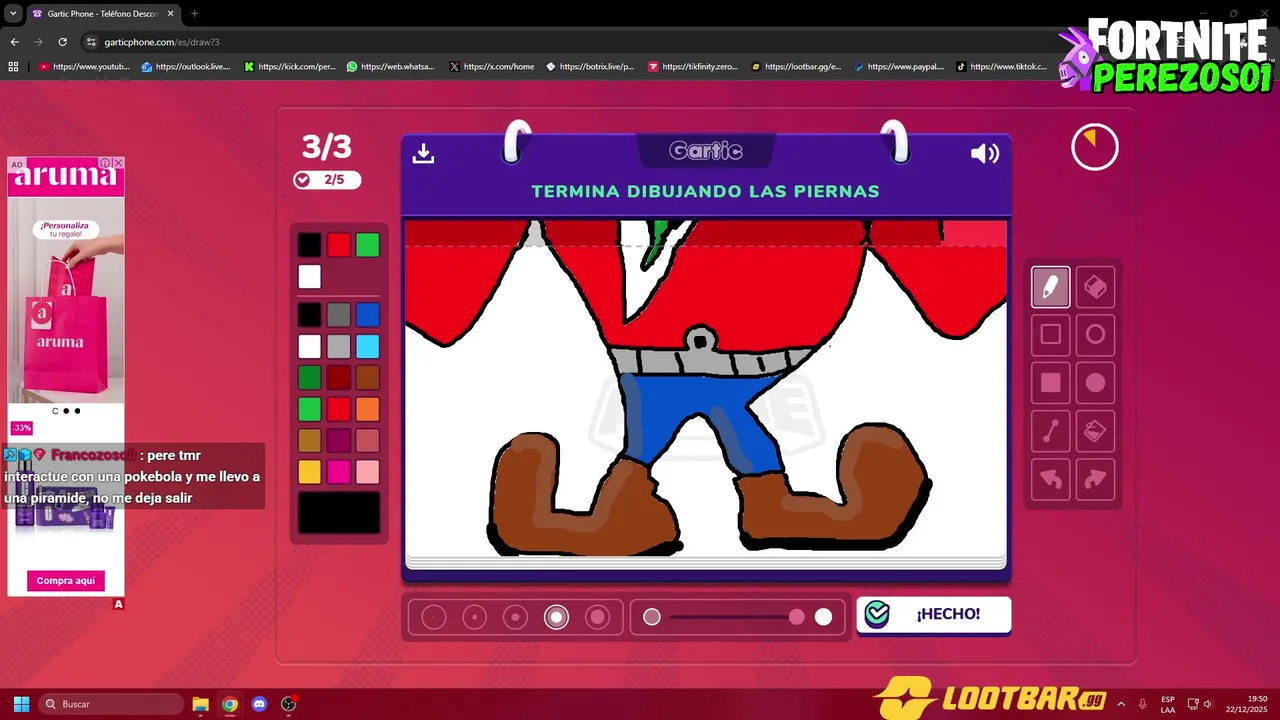Reload the Gartic Phone page
Viewport: 1280px width, 720px height.
(x=62, y=42)
